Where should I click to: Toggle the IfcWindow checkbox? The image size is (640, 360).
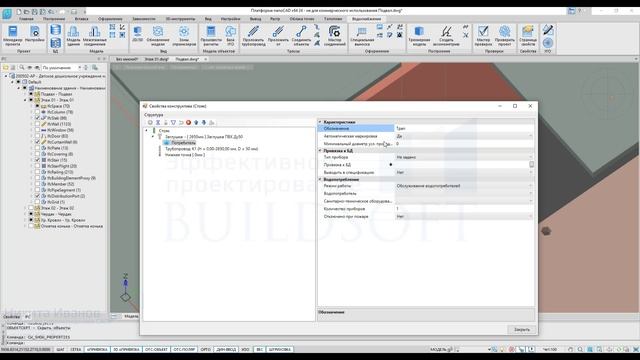coord(38,130)
